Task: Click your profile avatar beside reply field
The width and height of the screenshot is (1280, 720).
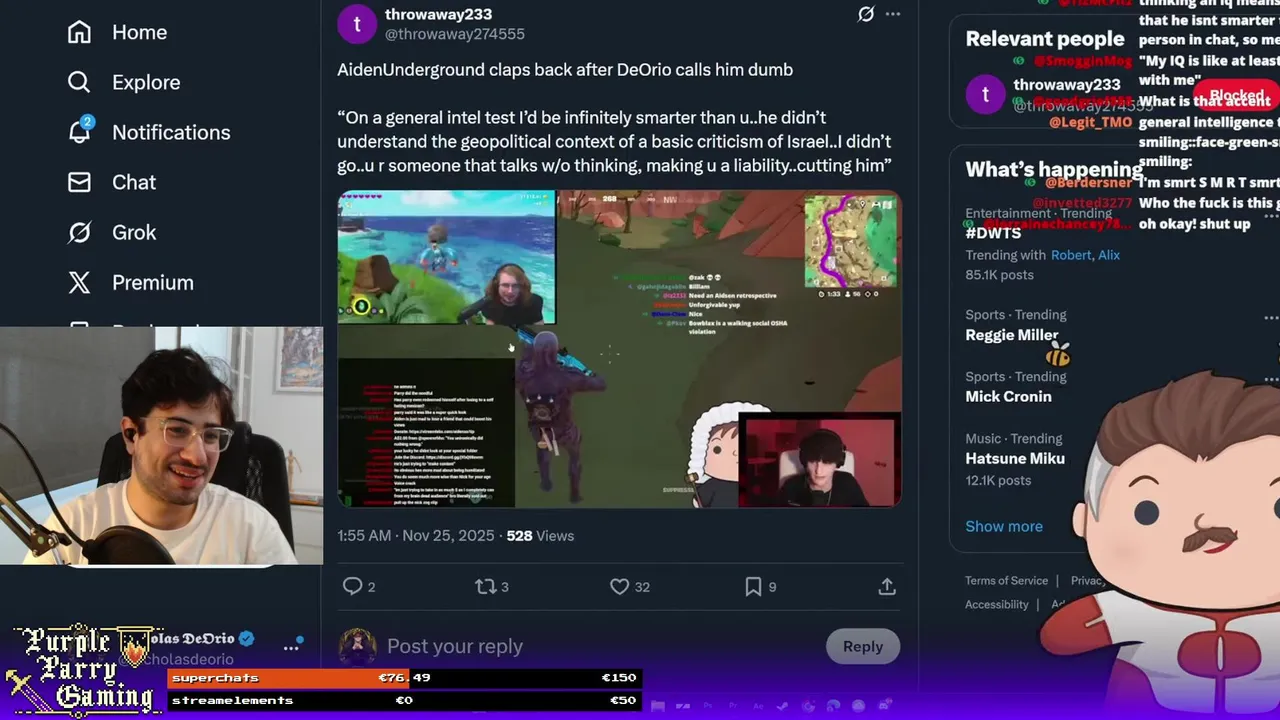Action: click(357, 646)
